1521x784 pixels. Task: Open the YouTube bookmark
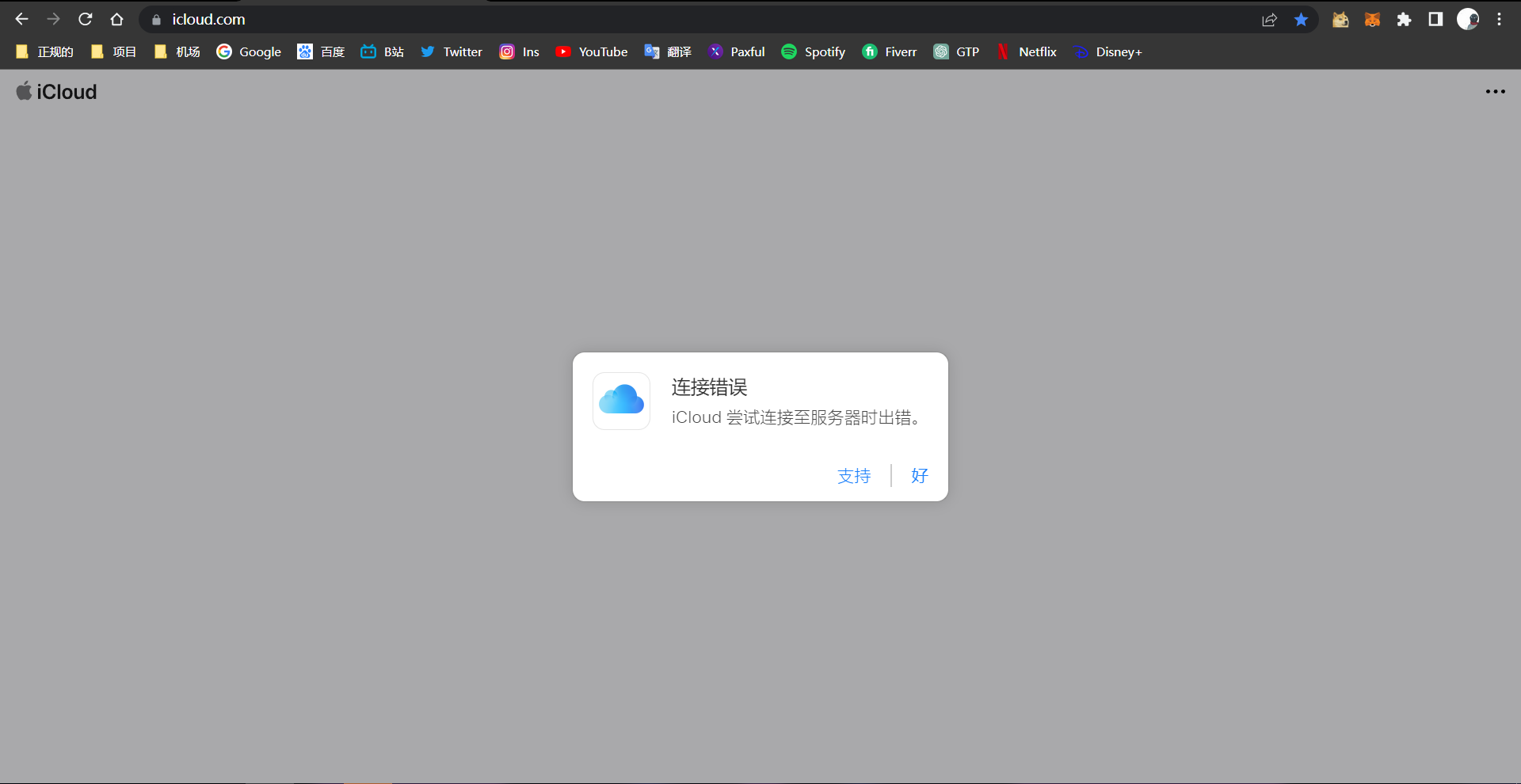[x=592, y=52]
